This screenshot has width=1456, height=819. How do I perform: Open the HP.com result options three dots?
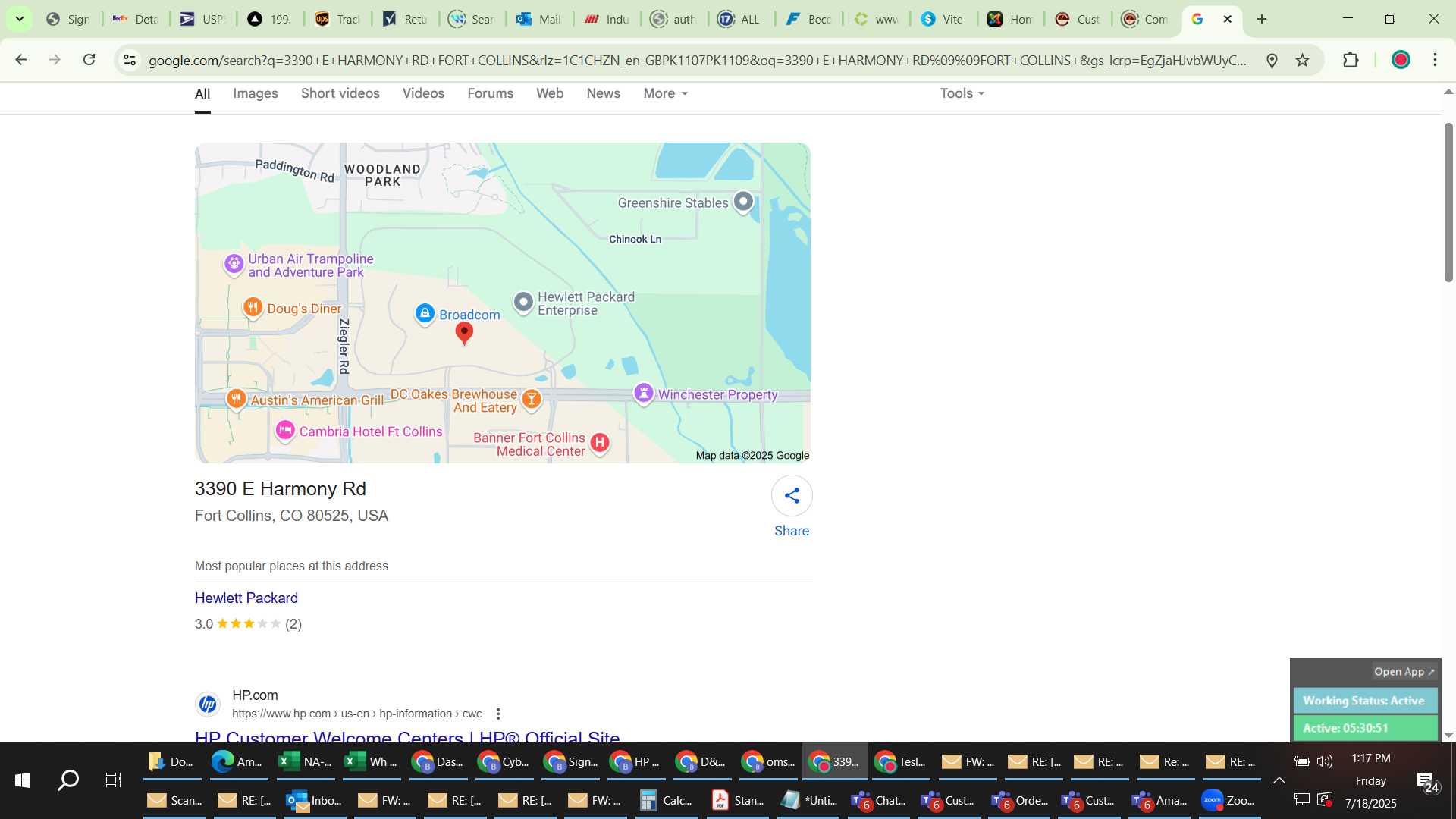click(x=498, y=714)
